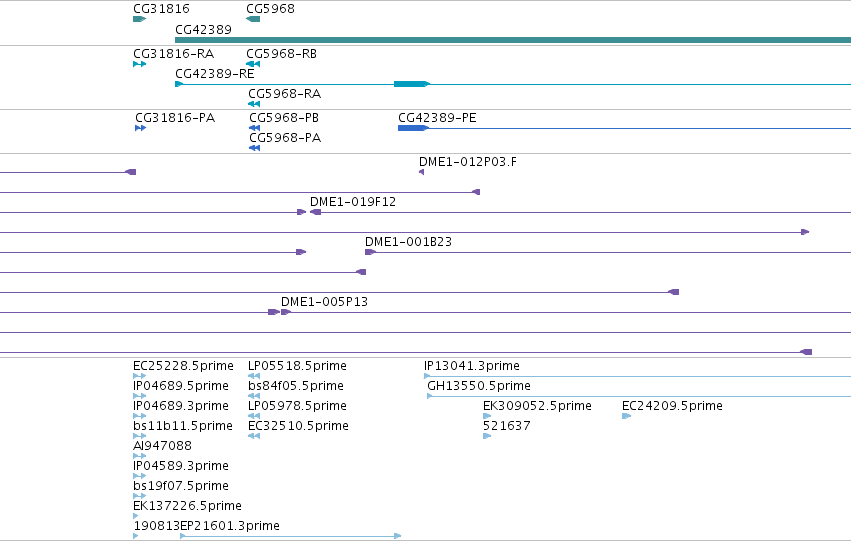This screenshot has width=851, height=541.
Task: Select the CG31816-RA transcript label
Action: [173, 54]
